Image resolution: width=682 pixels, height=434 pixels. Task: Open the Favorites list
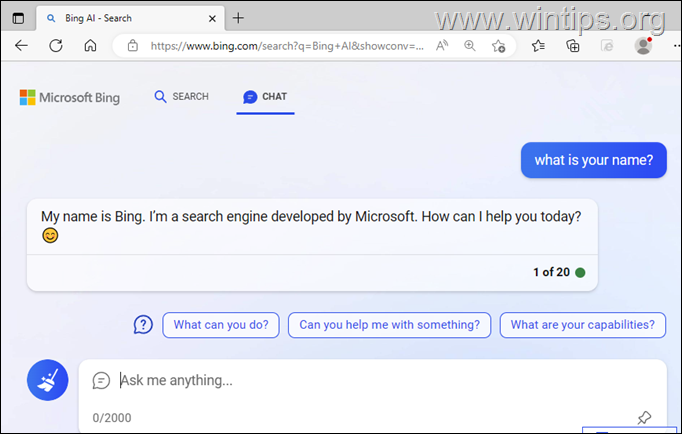(538, 46)
